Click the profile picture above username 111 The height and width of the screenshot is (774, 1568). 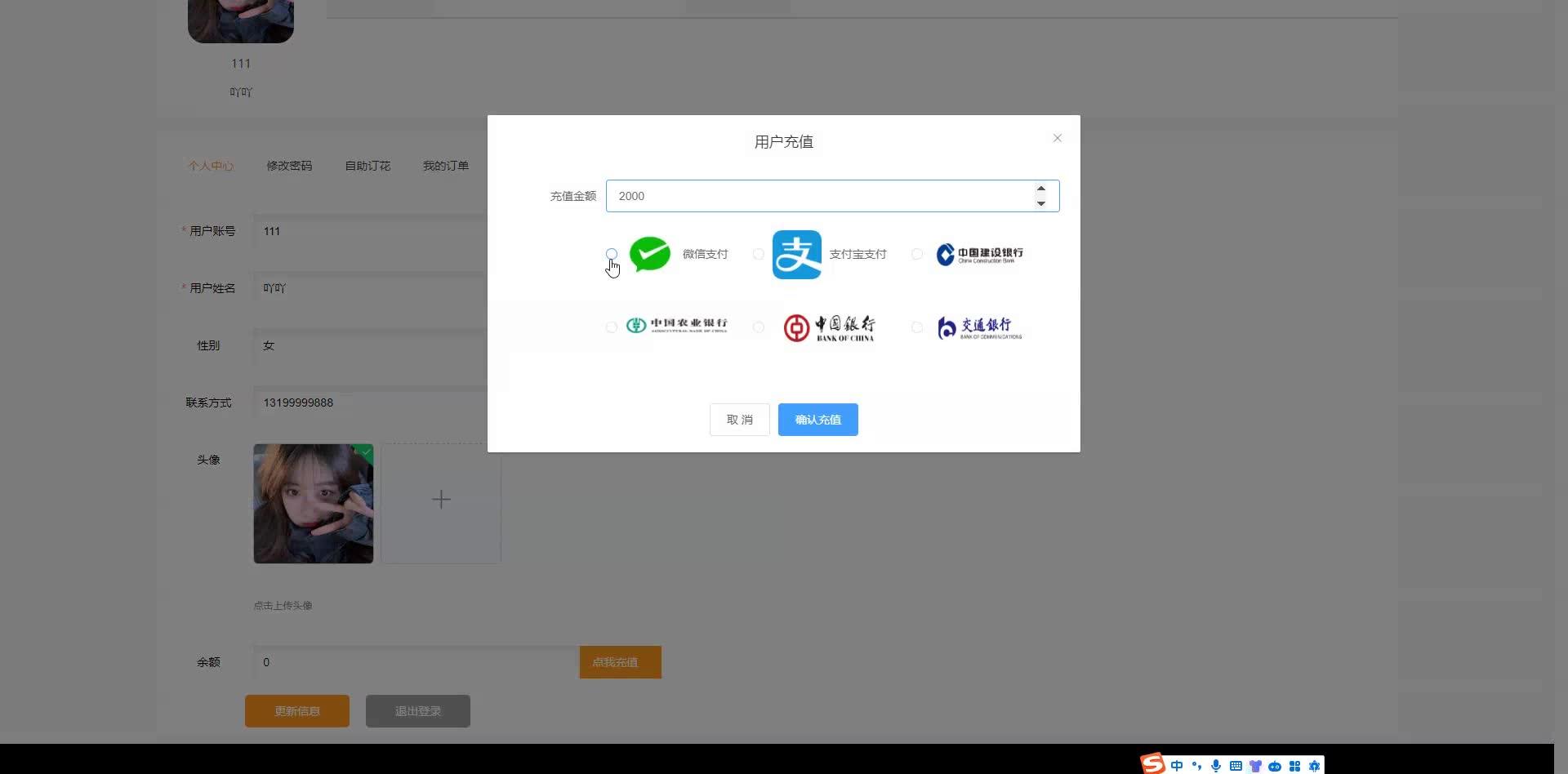(241, 20)
